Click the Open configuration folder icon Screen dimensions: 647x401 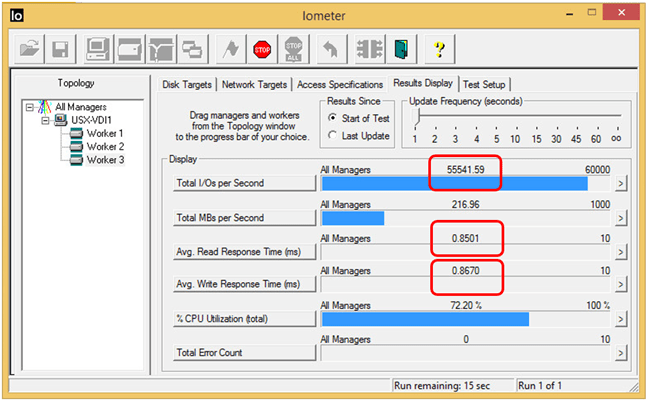(29, 49)
